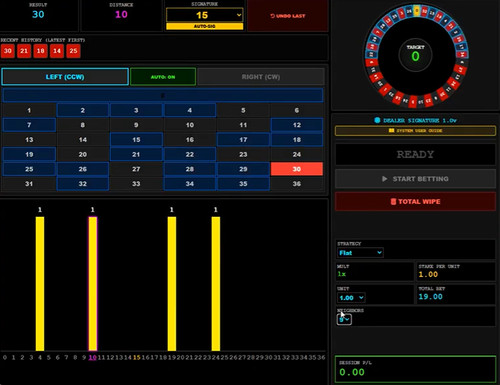Click the play icon on START BETTING
The height and width of the screenshot is (385, 500).
tap(384, 179)
